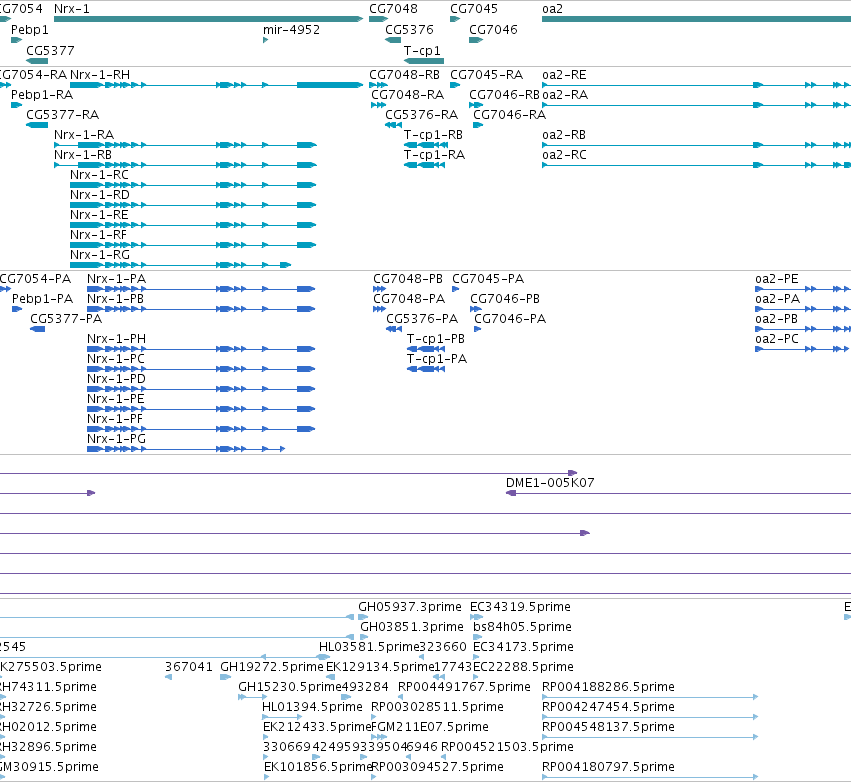851x782 pixels.
Task: Click the CG5376 gene label
Action: click(x=410, y=30)
